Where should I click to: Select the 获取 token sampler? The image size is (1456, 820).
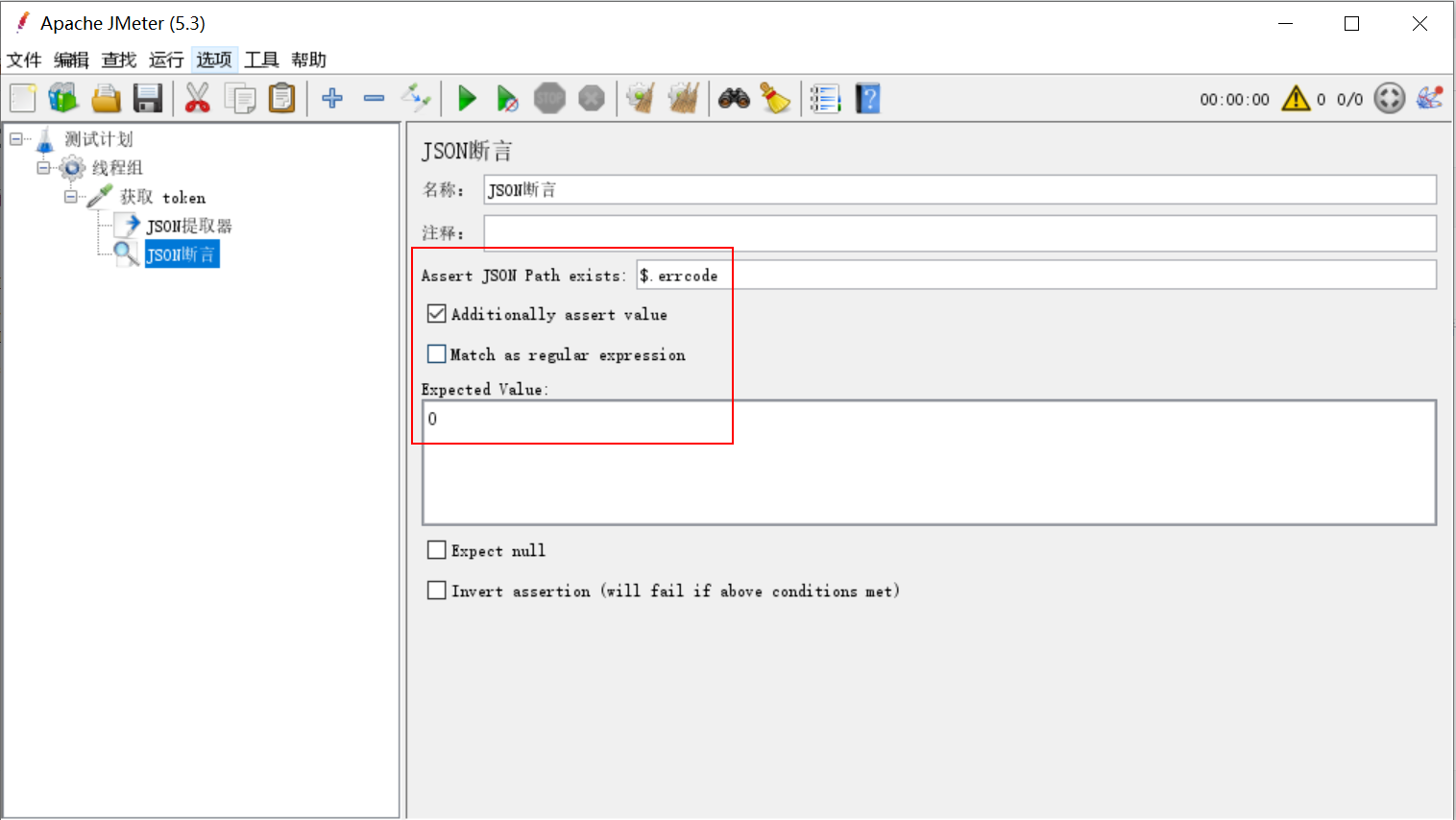click(x=162, y=197)
